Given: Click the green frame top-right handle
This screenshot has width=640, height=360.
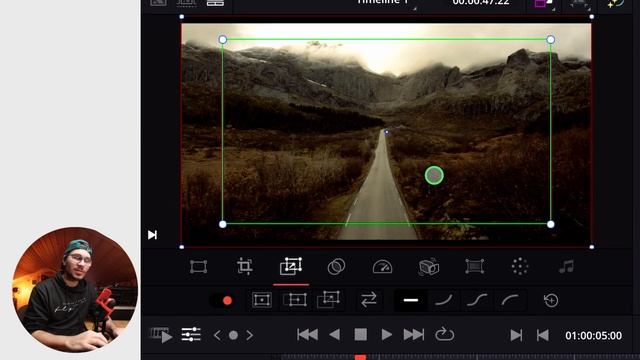Looking at the screenshot, I should [x=551, y=40].
